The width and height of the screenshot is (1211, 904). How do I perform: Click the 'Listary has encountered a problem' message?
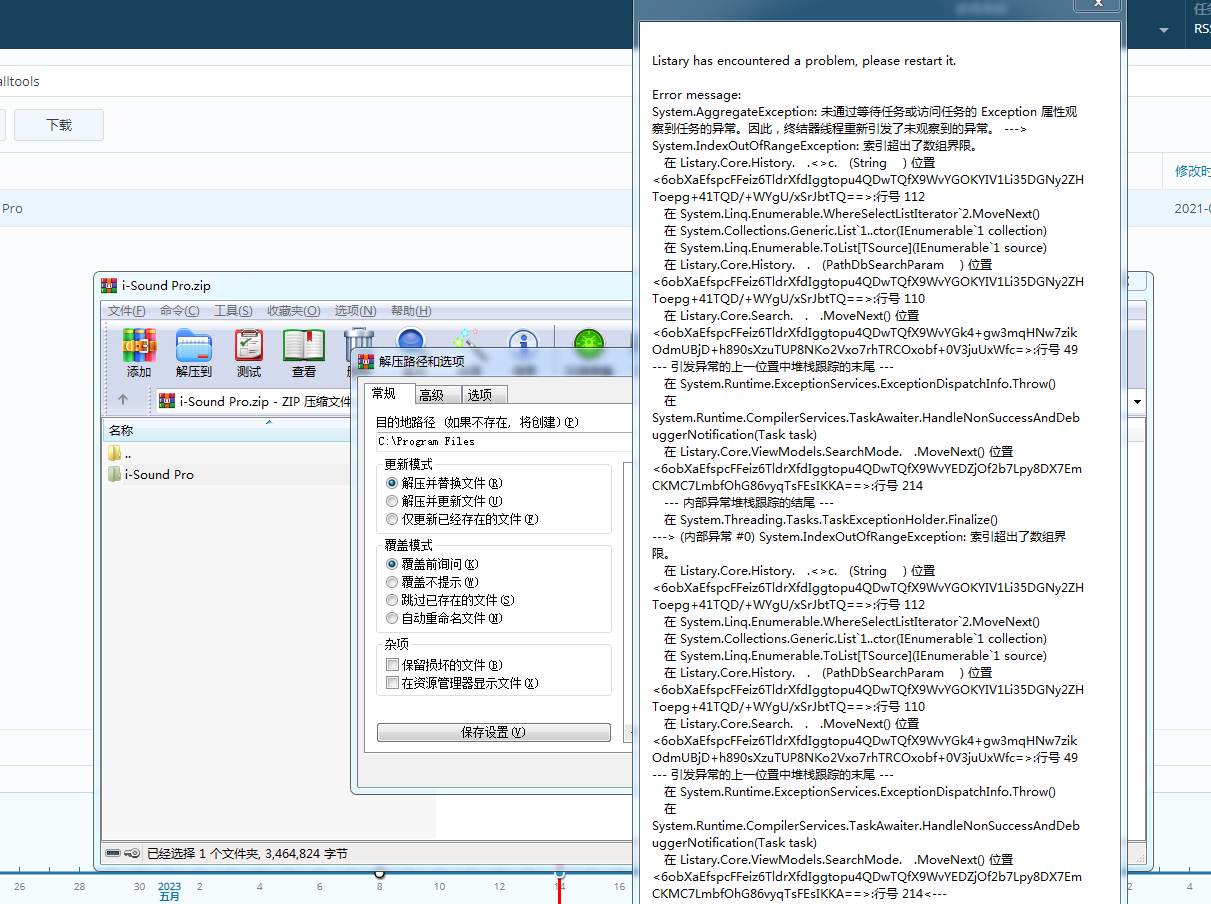804,61
